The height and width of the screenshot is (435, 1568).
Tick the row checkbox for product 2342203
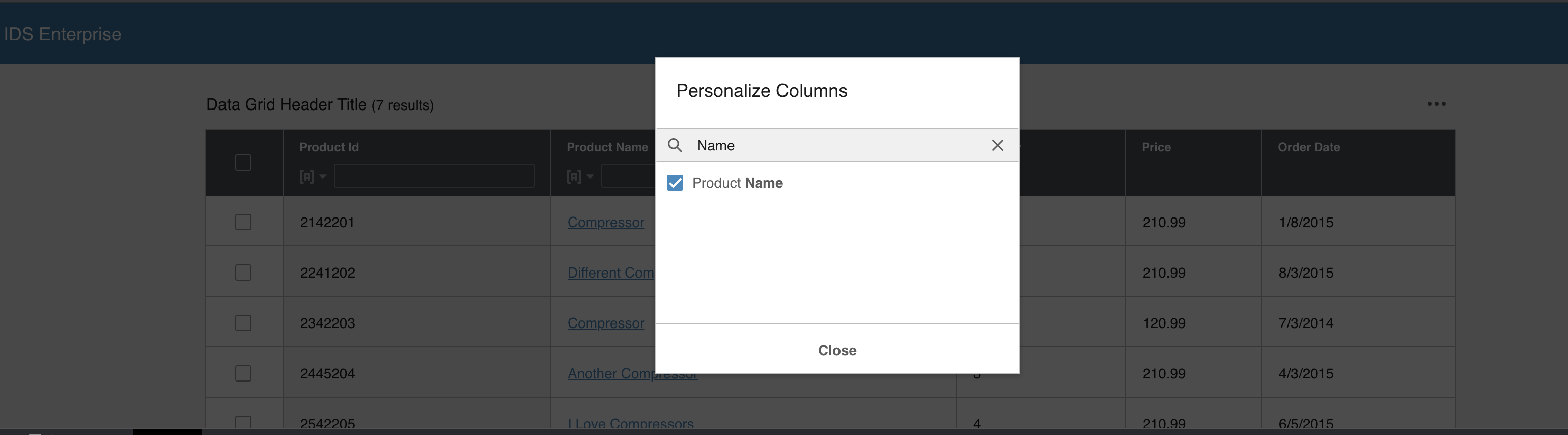(243, 323)
